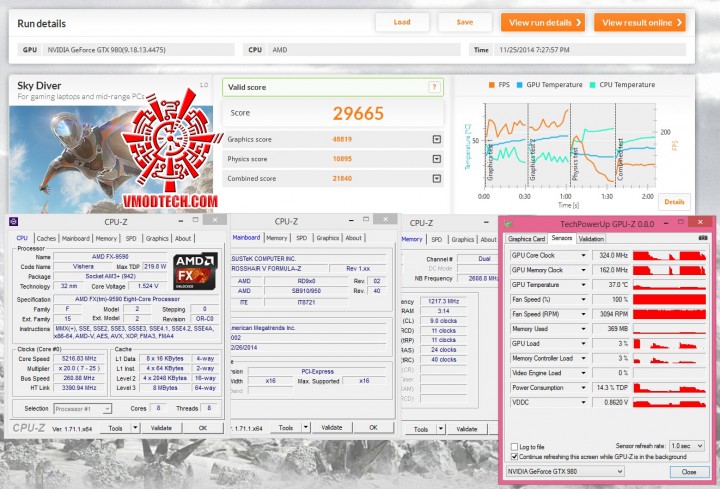Open Memory tab in first CPU-Z window
The image size is (720, 489).
click(x=106, y=238)
